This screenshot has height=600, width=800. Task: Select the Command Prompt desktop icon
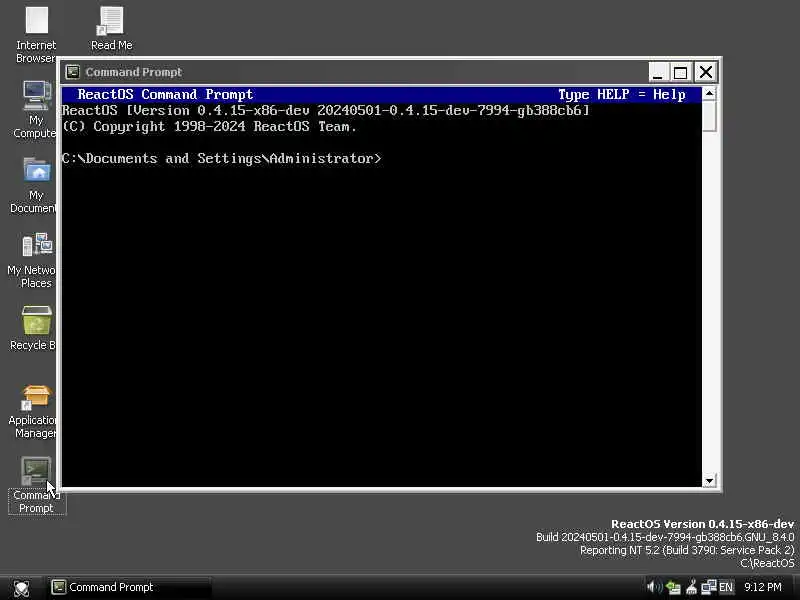click(x=36, y=485)
